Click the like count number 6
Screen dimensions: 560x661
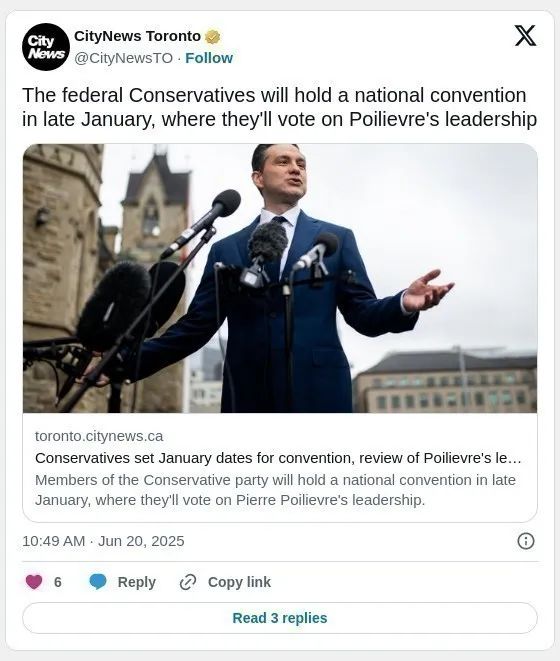coord(58,582)
